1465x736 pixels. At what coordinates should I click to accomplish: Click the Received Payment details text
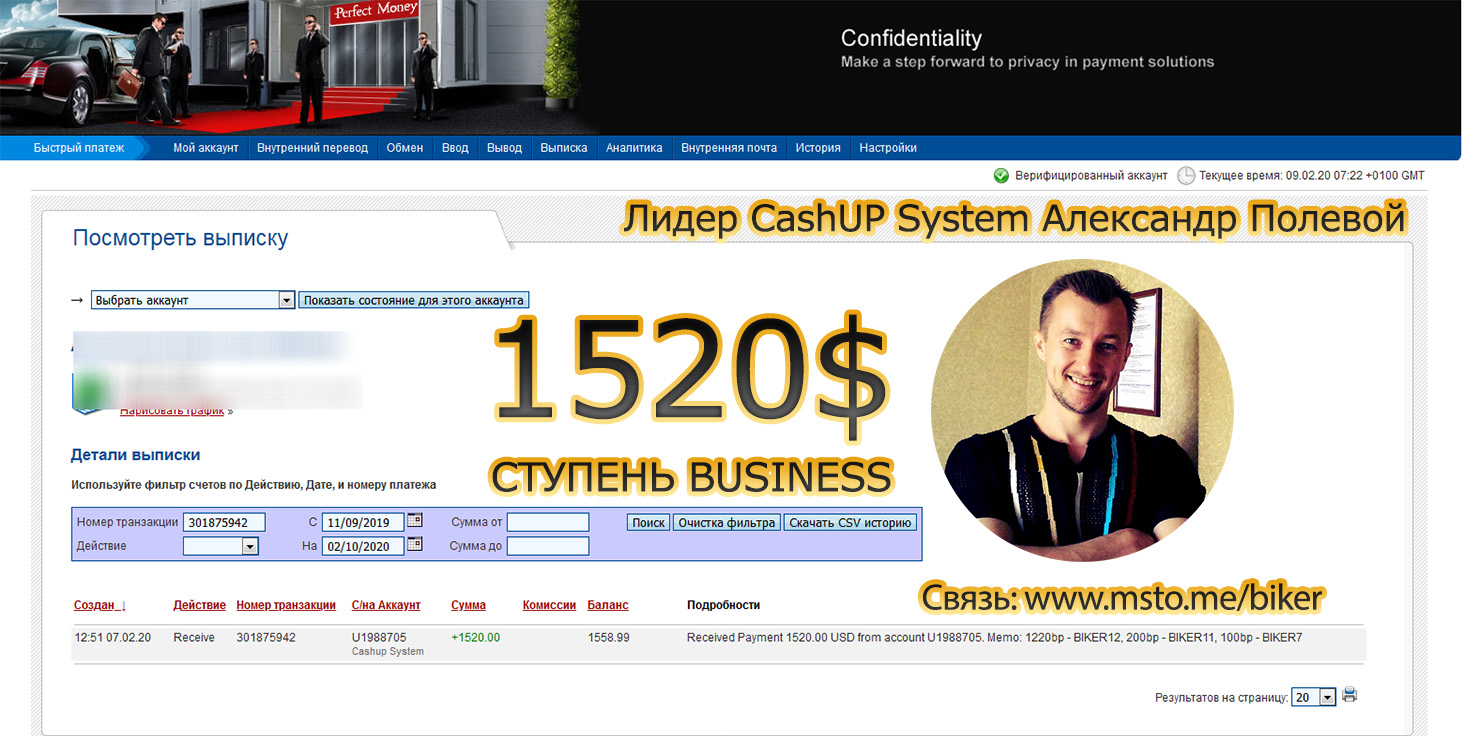[995, 637]
